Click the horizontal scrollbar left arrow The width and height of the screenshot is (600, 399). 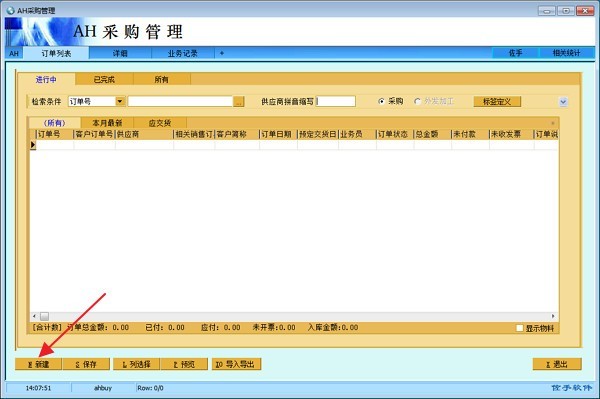coord(34,316)
